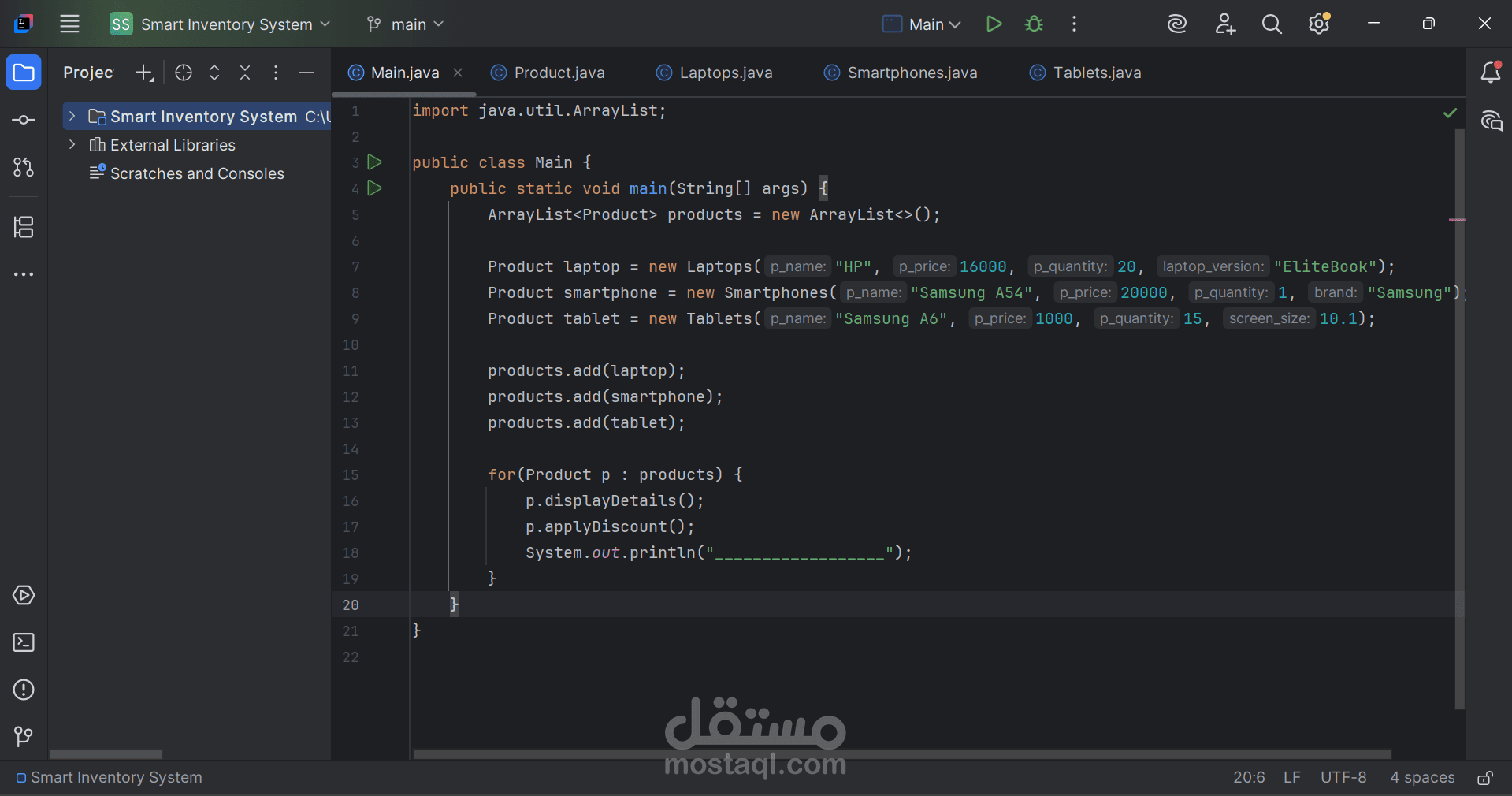Screen dimensions: 1512x796
Task: Click the "Samsung A54" string literal
Action: tap(971, 292)
